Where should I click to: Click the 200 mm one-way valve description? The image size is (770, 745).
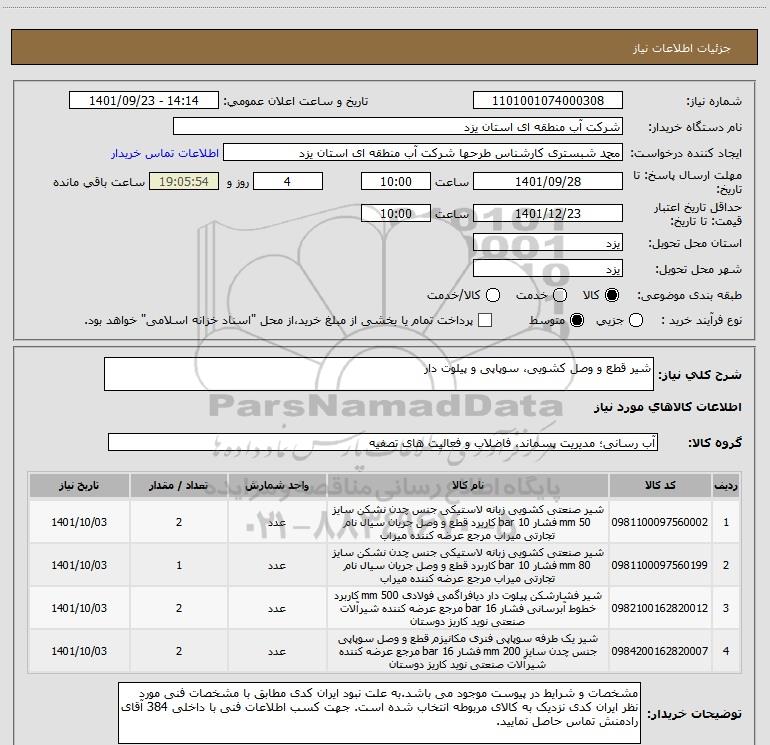(468, 651)
